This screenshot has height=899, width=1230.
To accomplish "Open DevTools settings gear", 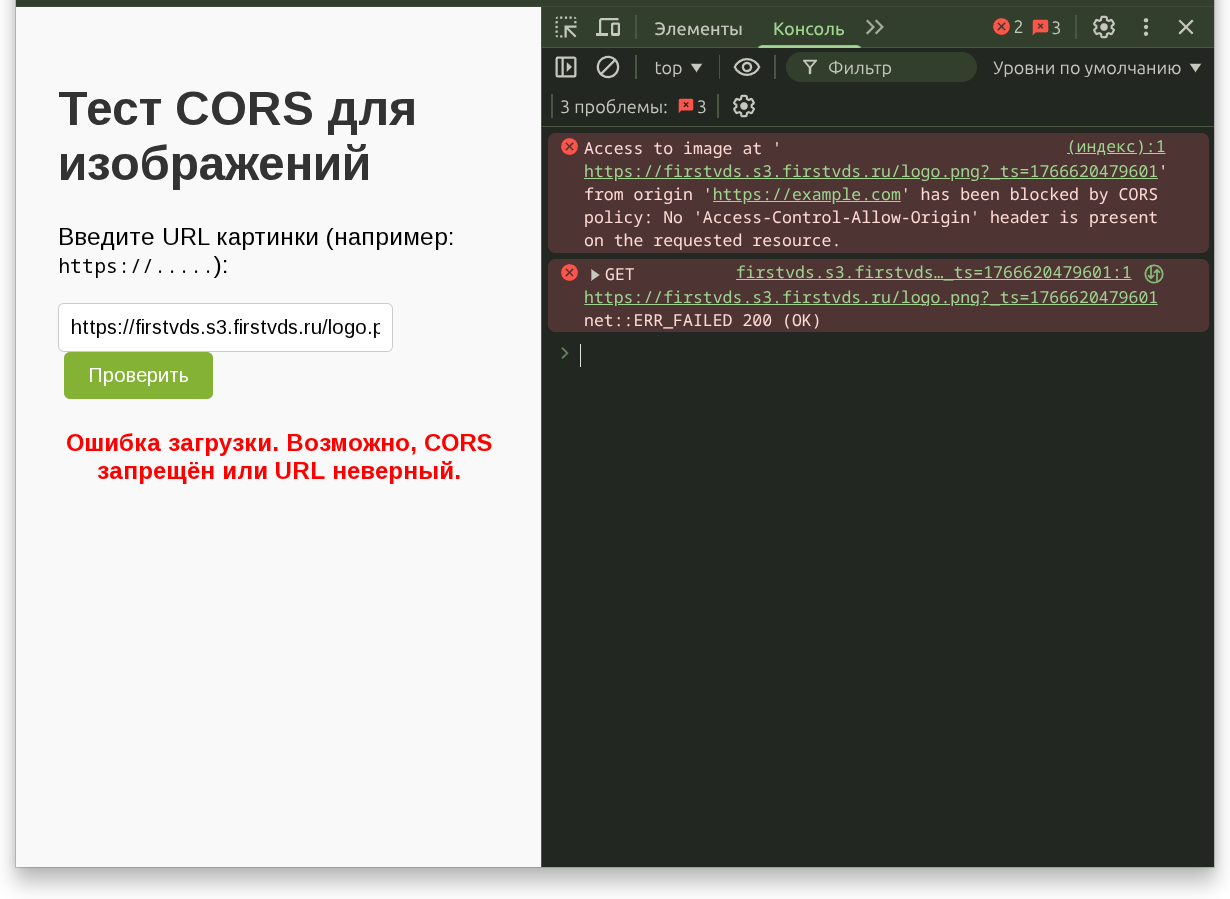I will [x=1103, y=27].
